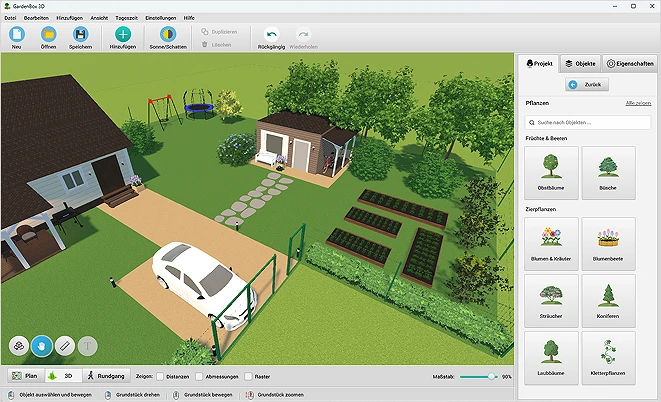The height and width of the screenshot is (402, 661).
Task: Open the Laubbäume category
Action: click(551, 358)
